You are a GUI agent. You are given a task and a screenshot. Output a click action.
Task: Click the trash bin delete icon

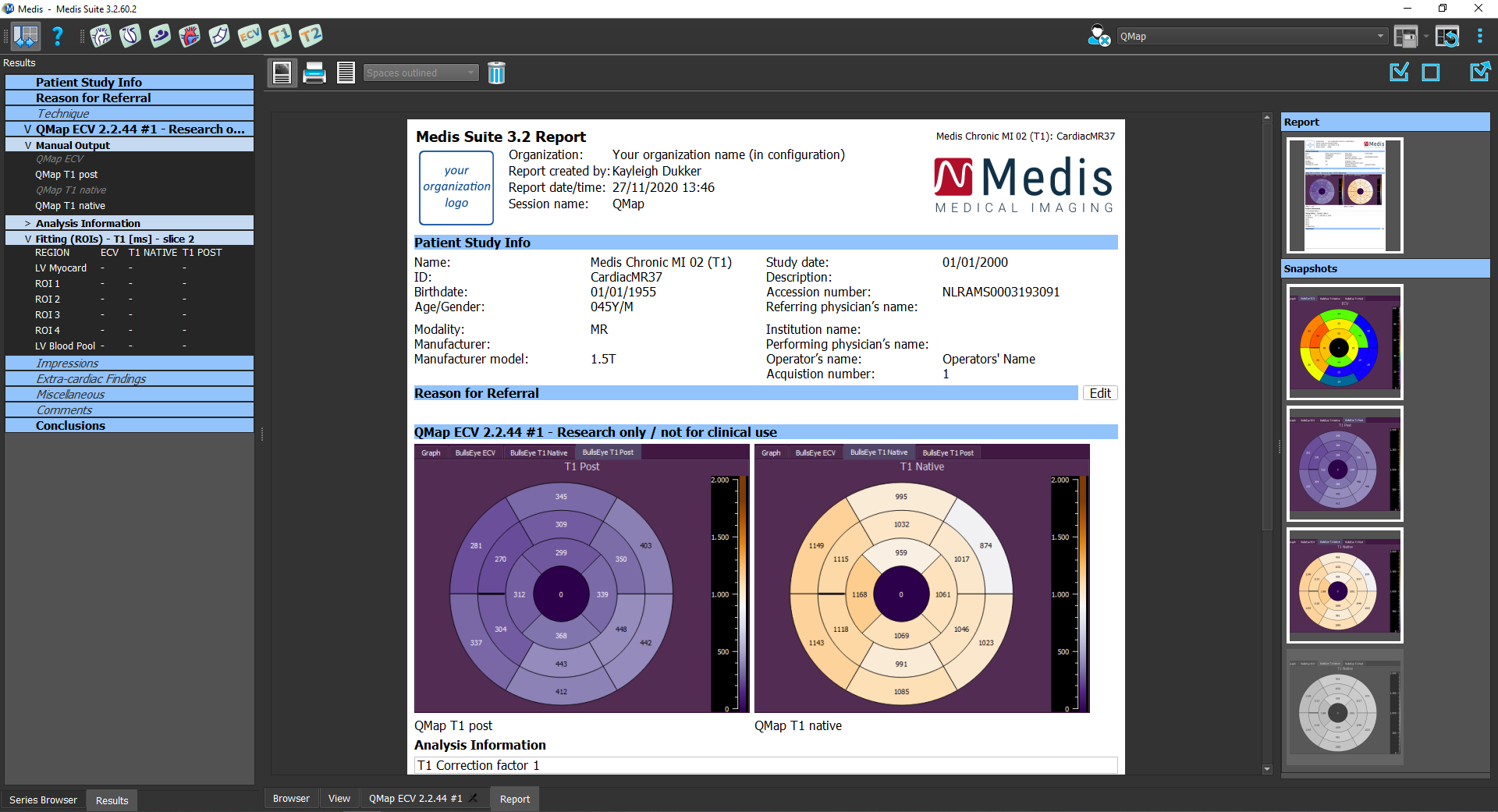pyautogui.click(x=496, y=73)
